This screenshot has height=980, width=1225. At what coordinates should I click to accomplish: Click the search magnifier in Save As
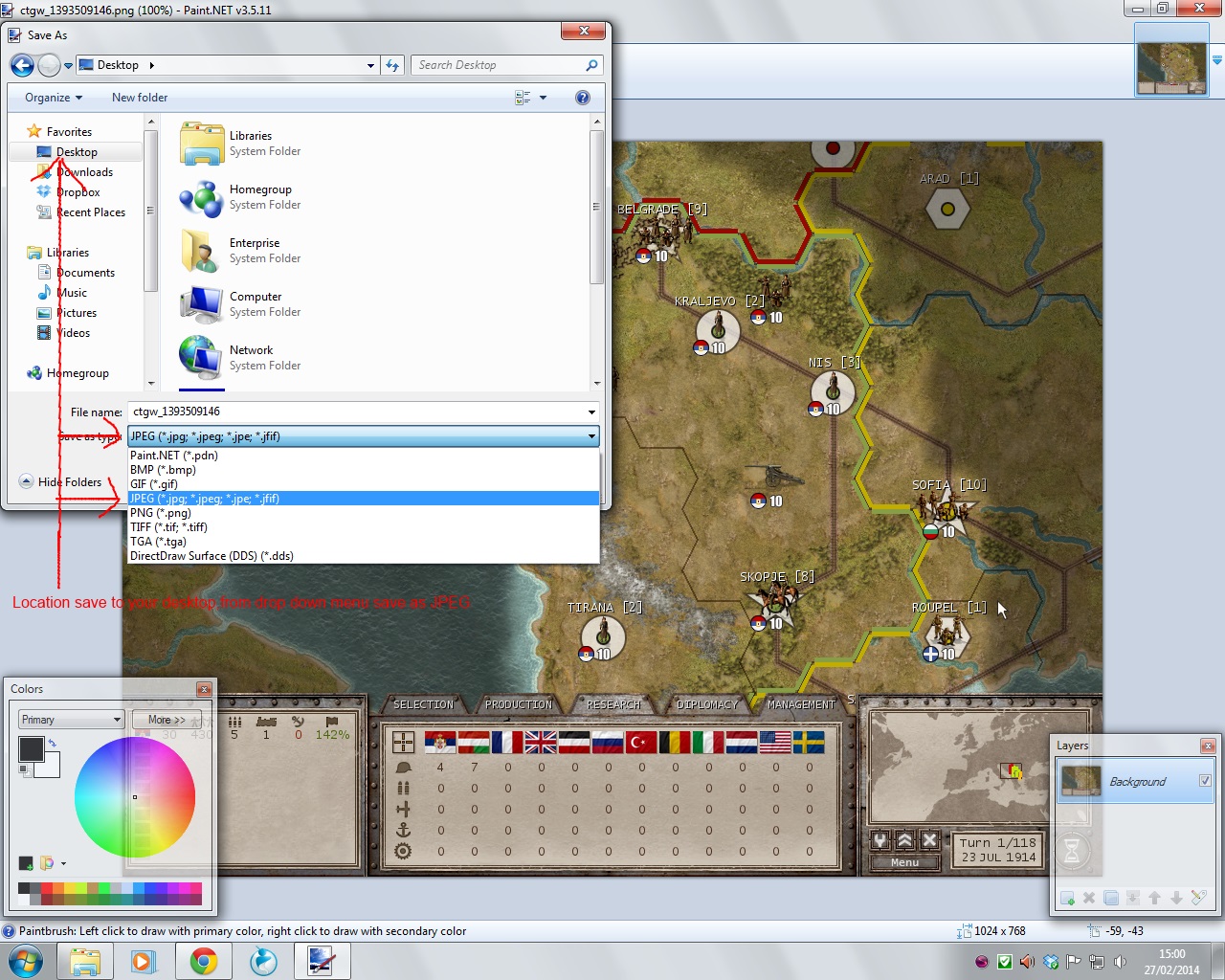click(x=591, y=65)
